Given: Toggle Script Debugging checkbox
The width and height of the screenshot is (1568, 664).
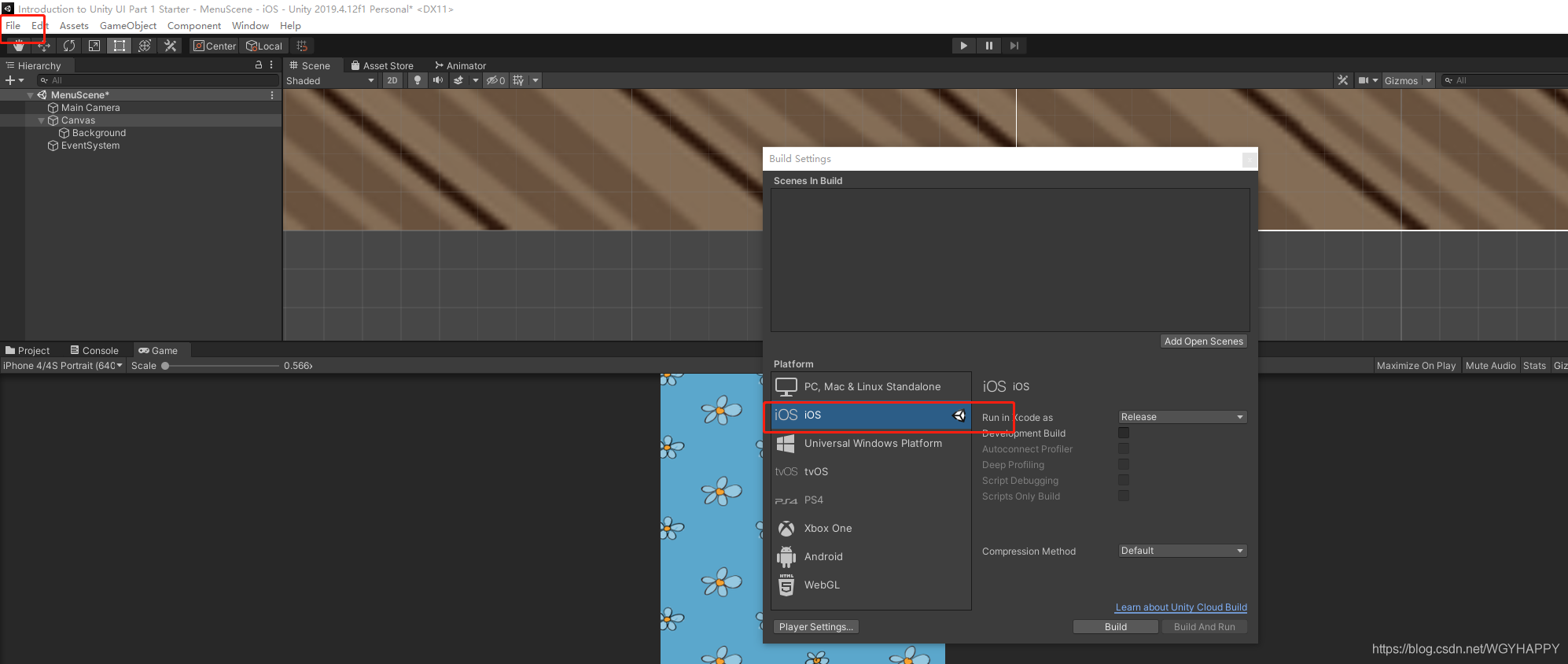Looking at the screenshot, I should 1124,480.
